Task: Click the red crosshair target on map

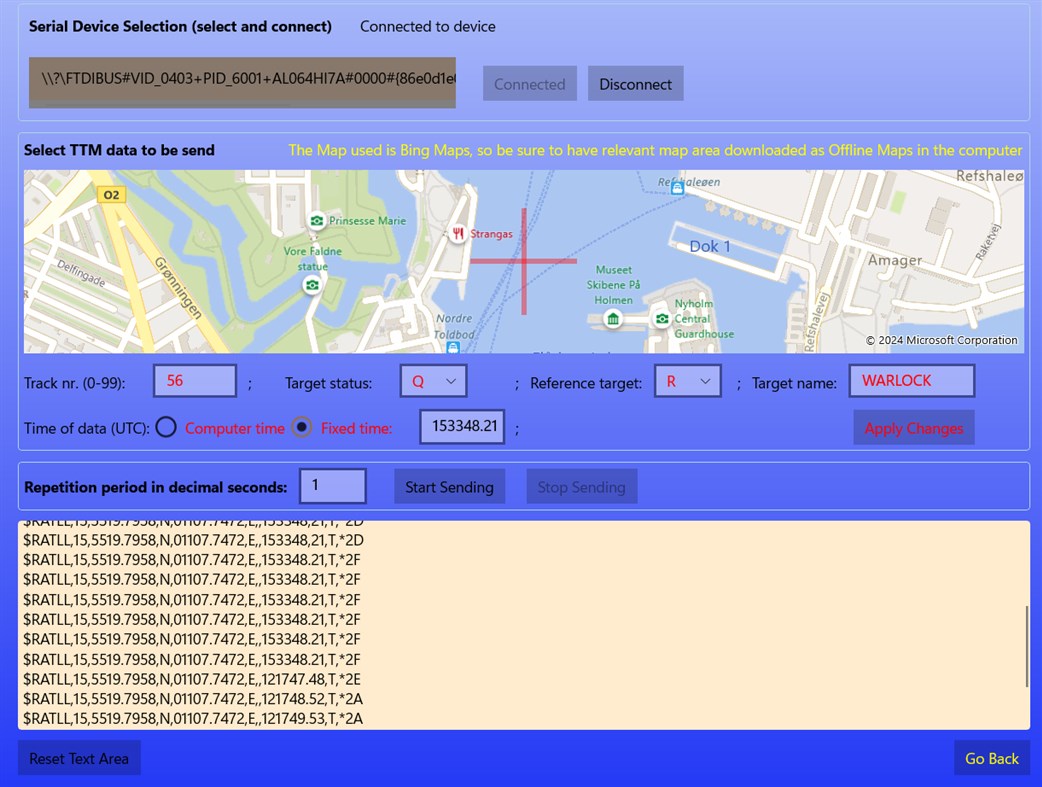Action: 524,261
